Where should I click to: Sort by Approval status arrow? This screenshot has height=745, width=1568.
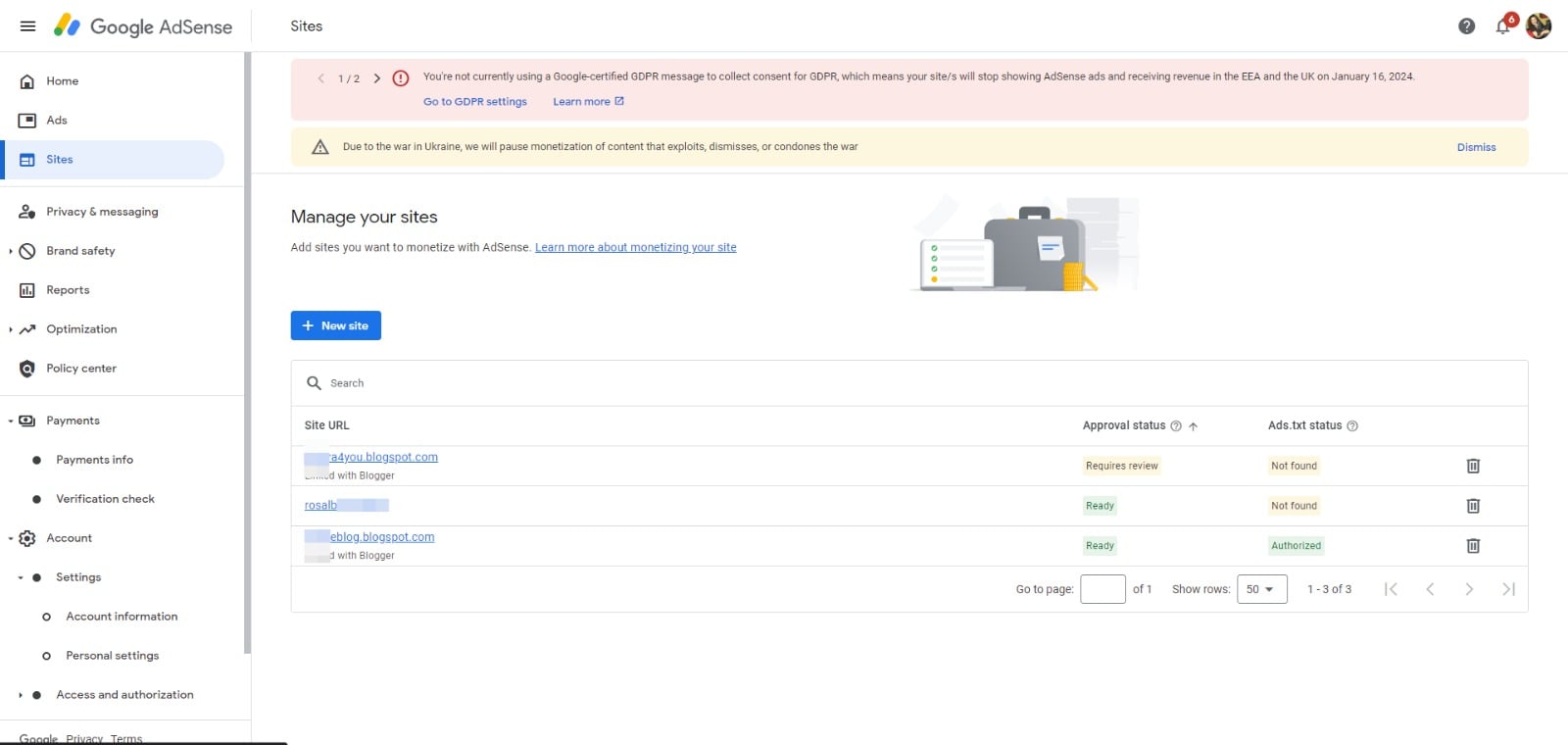click(1193, 426)
